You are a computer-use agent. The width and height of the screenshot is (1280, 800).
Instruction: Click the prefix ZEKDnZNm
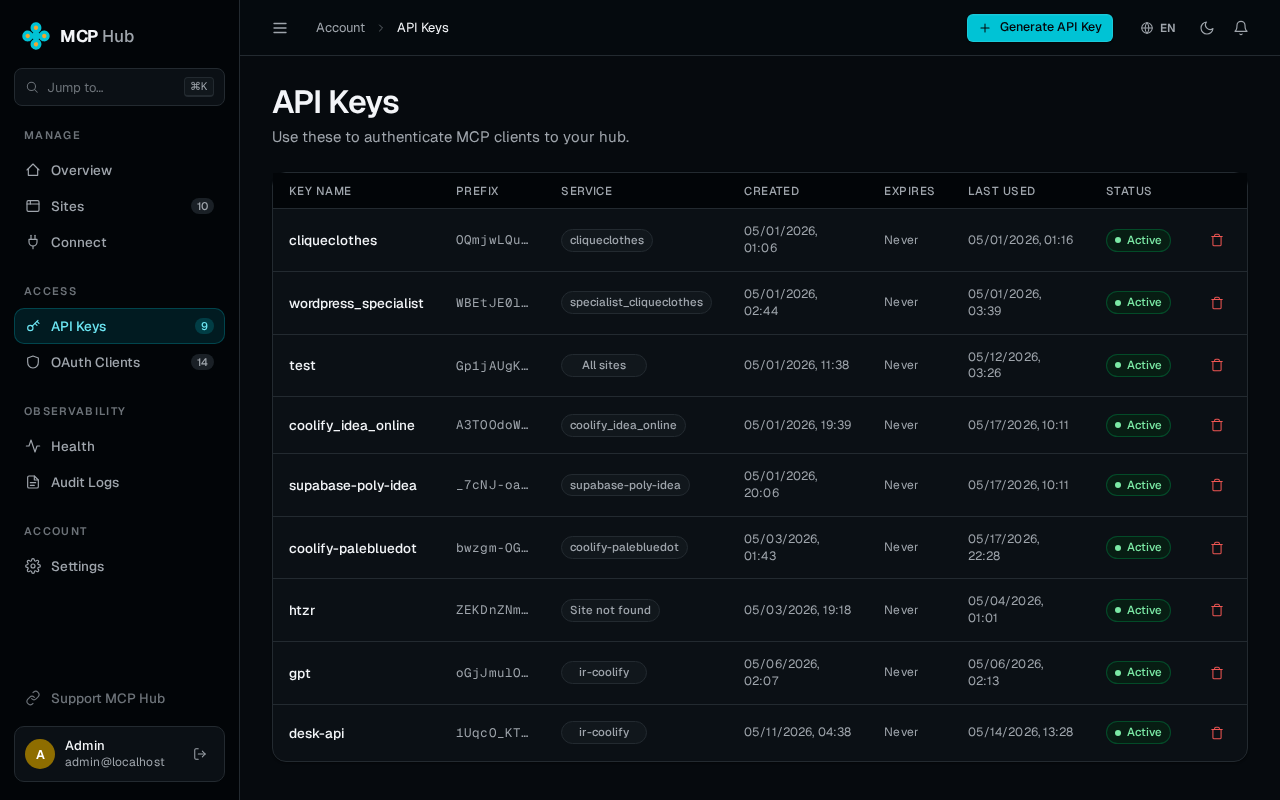tap(492, 610)
